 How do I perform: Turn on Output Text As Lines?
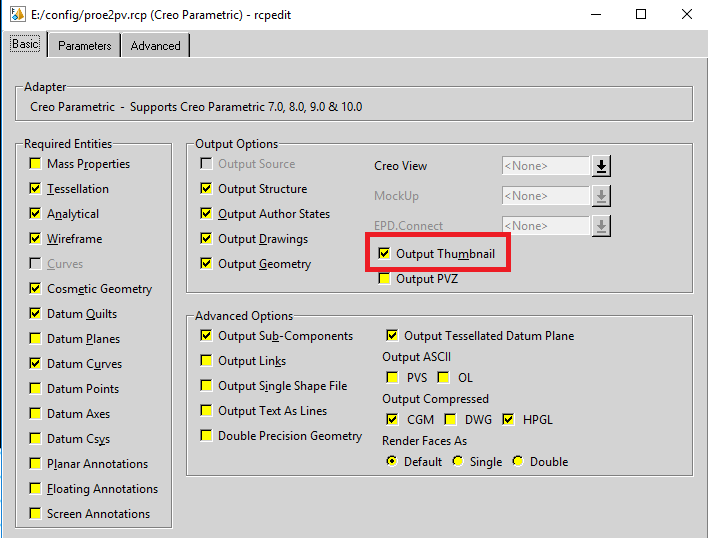coord(206,411)
